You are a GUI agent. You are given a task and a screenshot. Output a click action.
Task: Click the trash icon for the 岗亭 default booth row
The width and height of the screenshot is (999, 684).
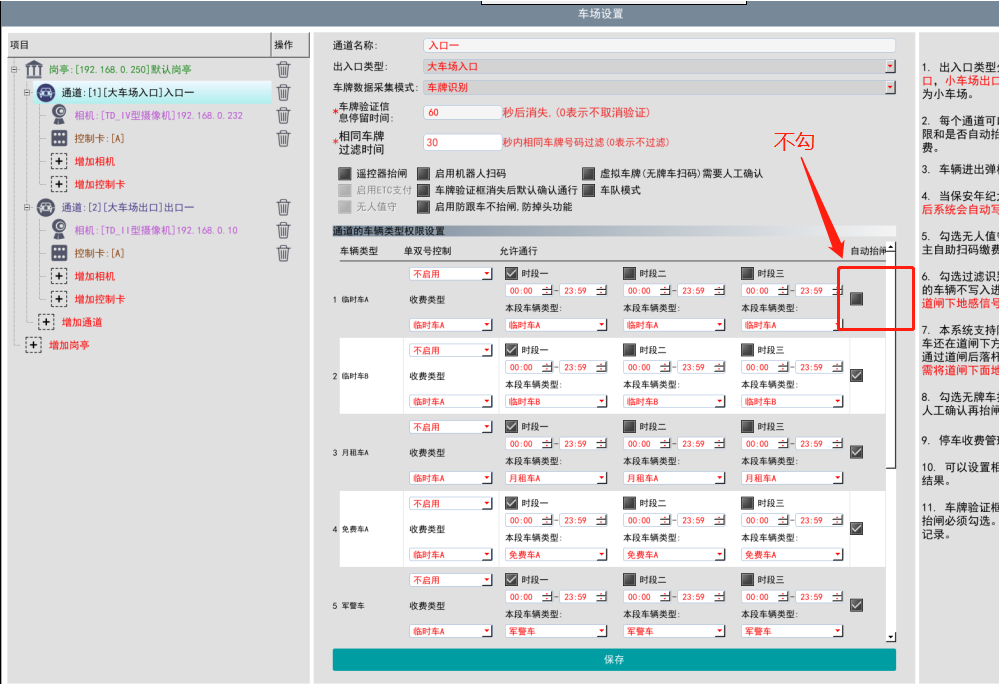[x=284, y=70]
